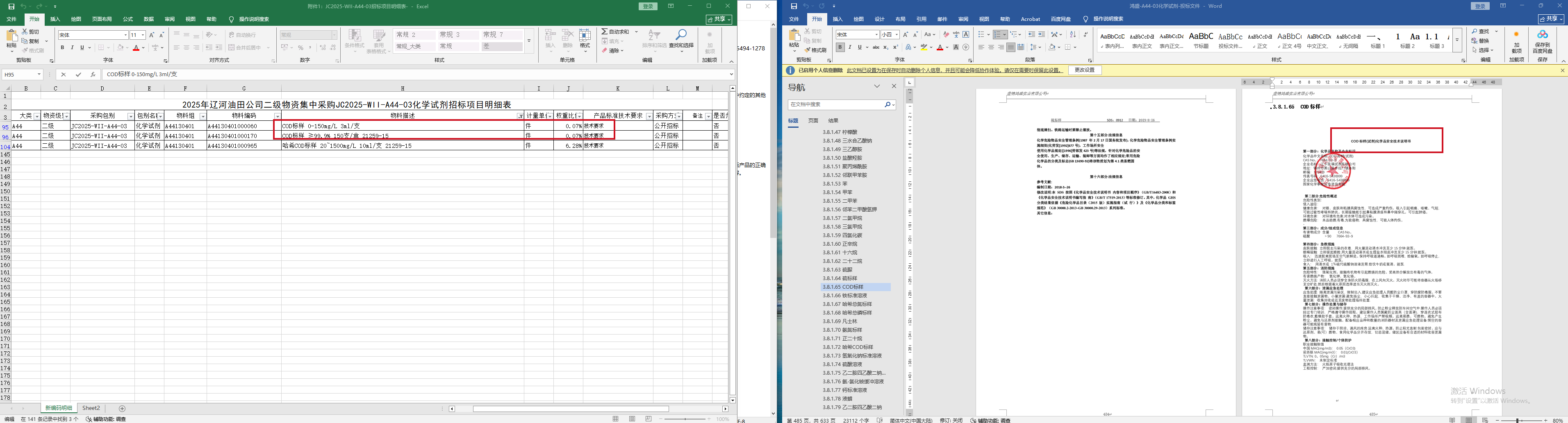Open Word 引用 ribbon tab
Image resolution: width=1568 pixels, height=423 pixels.
(922, 19)
